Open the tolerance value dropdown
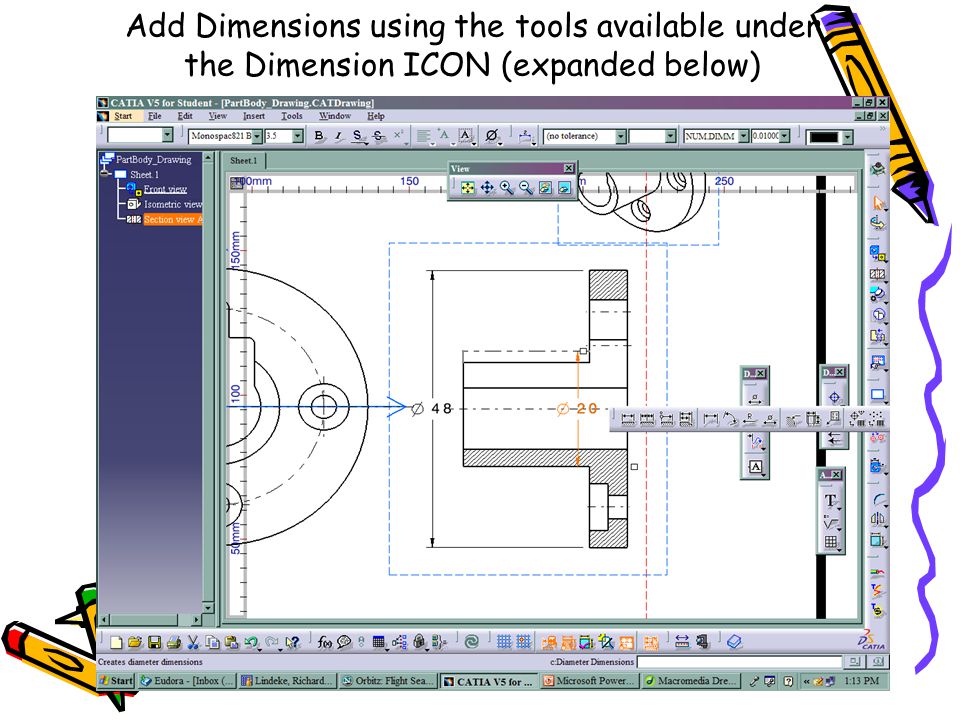Viewport: 960px width, 720px height. pos(670,136)
